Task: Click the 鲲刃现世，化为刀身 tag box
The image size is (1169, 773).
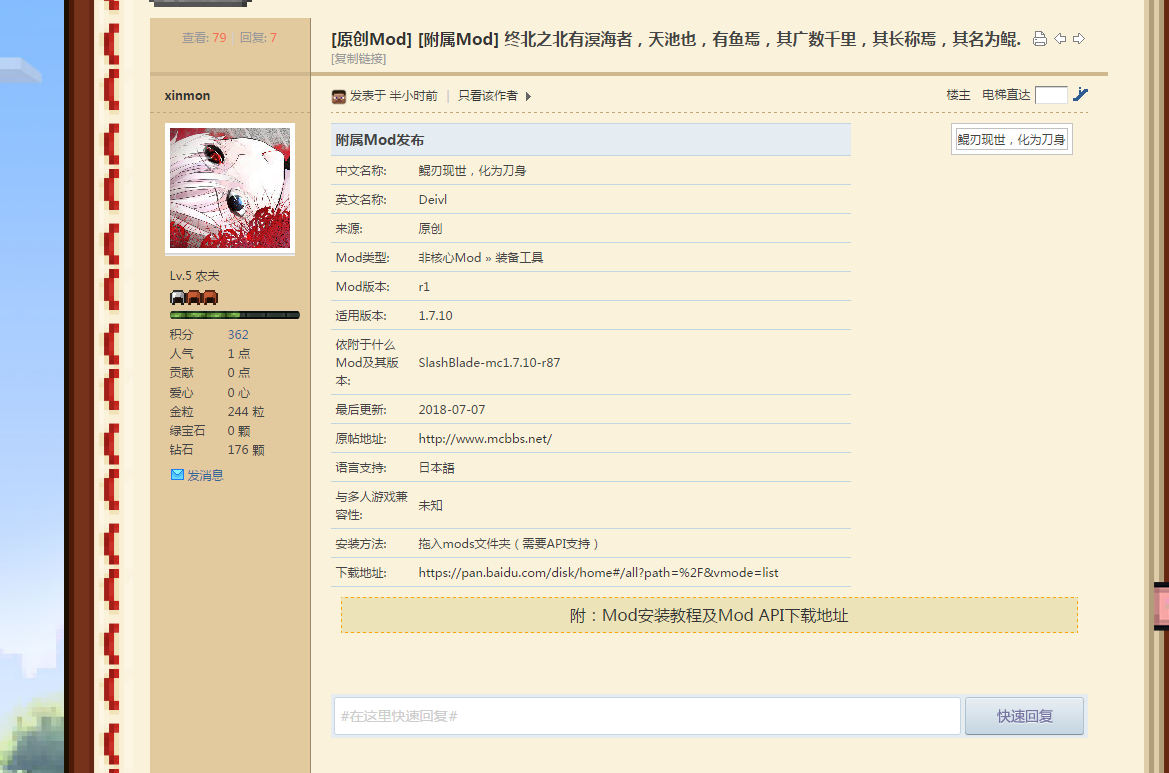Action: pos(1011,140)
